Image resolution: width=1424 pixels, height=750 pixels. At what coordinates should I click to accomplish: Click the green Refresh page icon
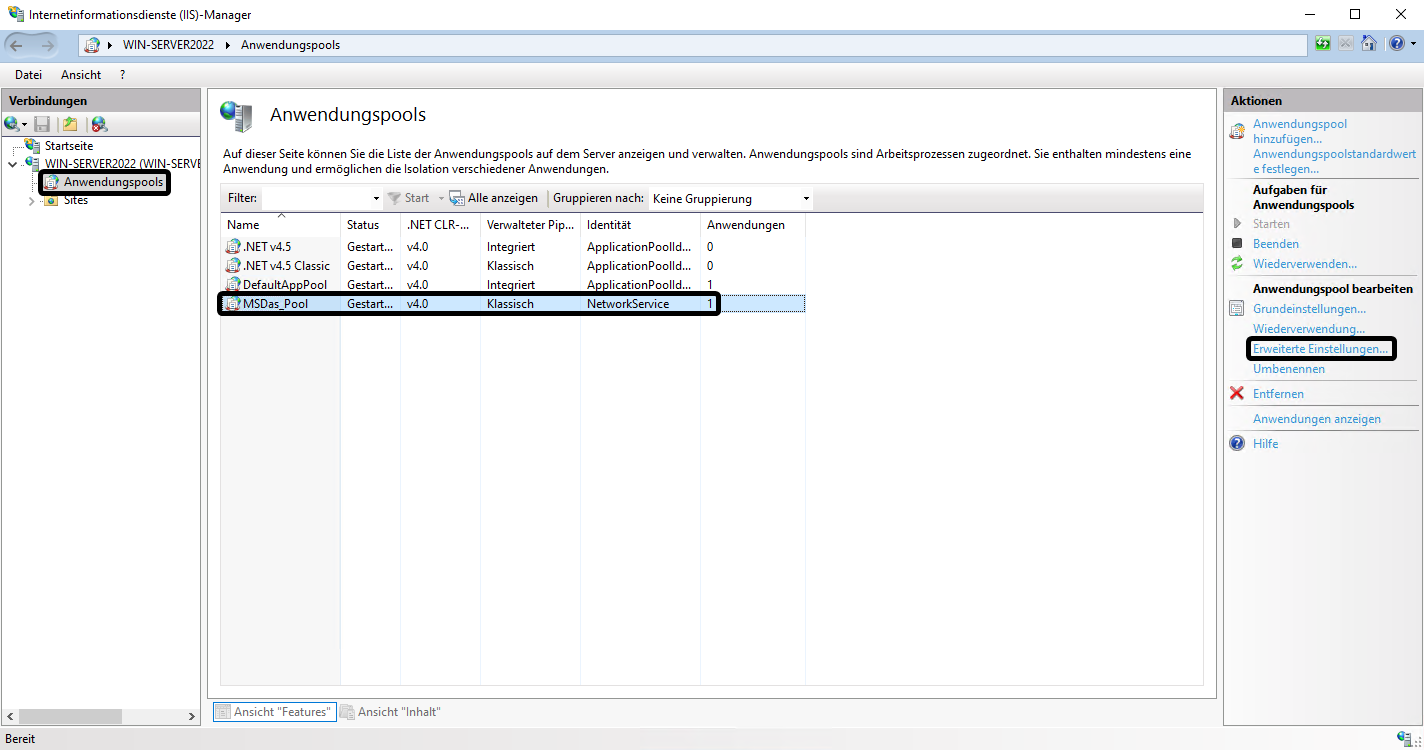click(x=1323, y=44)
